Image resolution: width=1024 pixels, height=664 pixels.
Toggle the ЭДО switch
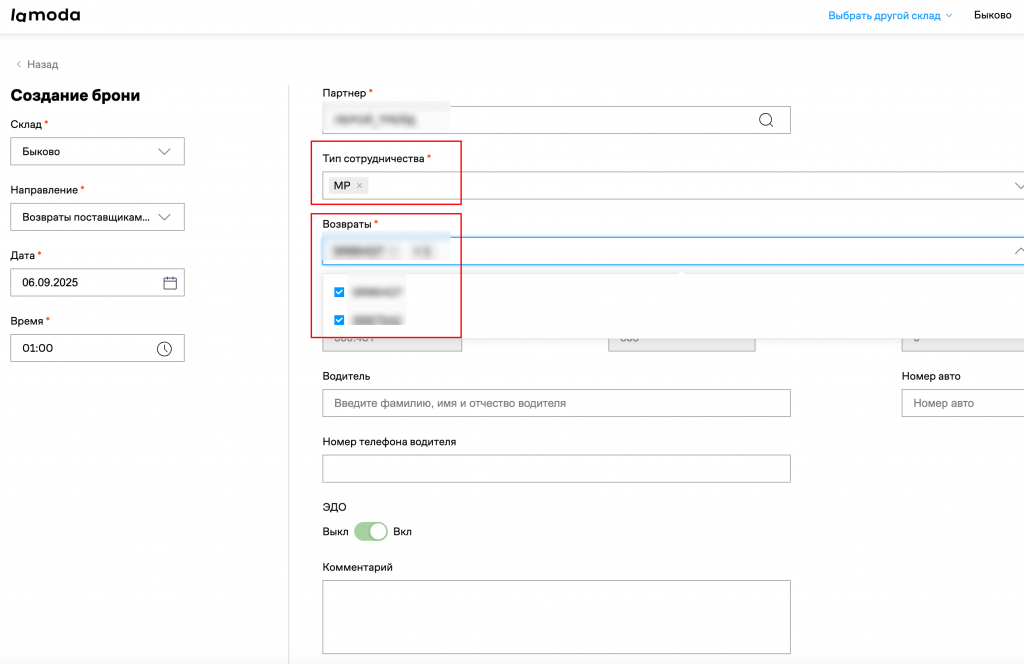[370, 532]
